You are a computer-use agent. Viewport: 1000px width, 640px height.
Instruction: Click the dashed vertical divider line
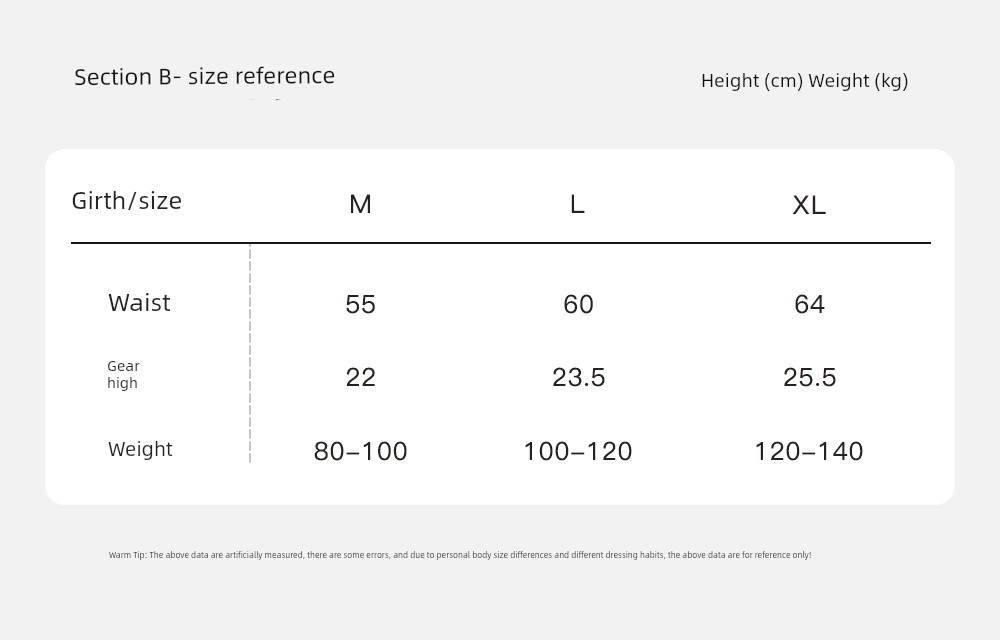point(250,353)
